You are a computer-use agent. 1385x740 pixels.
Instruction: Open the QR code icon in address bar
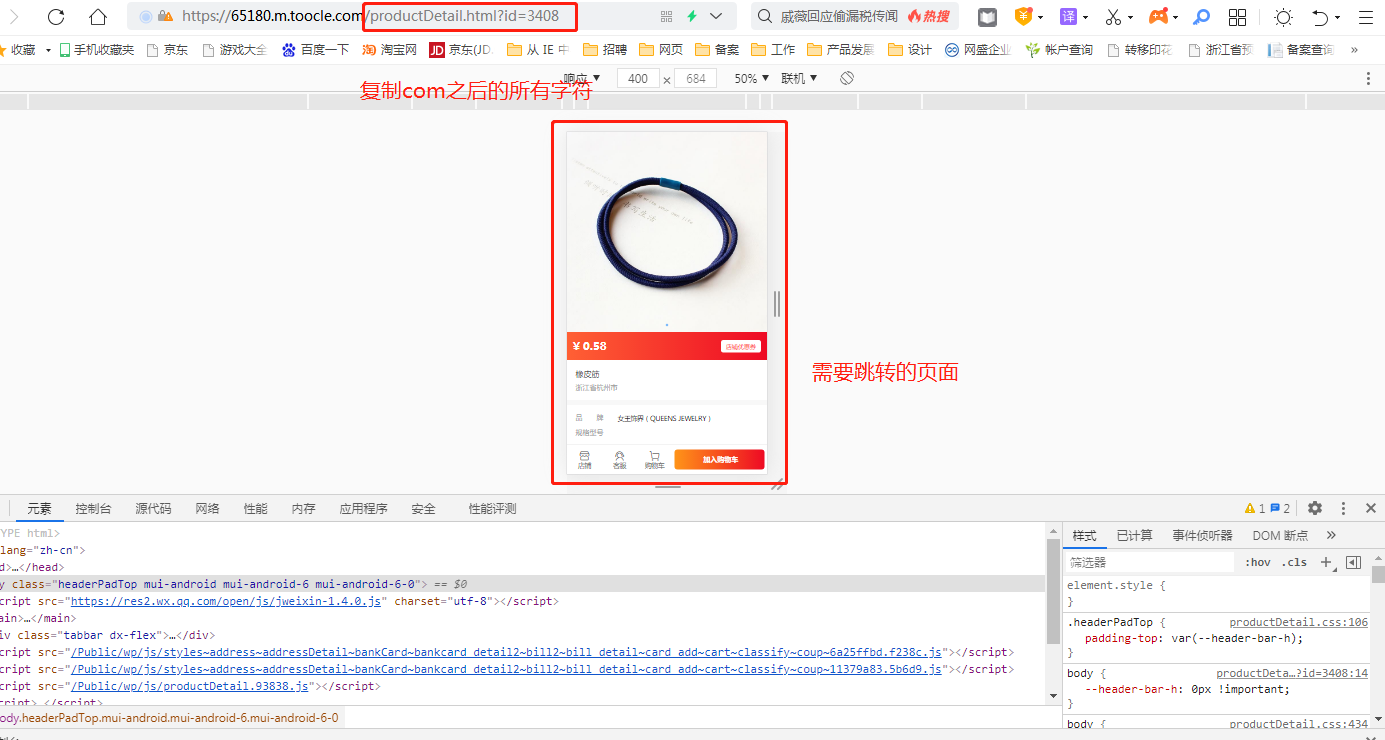(x=667, y=17)
